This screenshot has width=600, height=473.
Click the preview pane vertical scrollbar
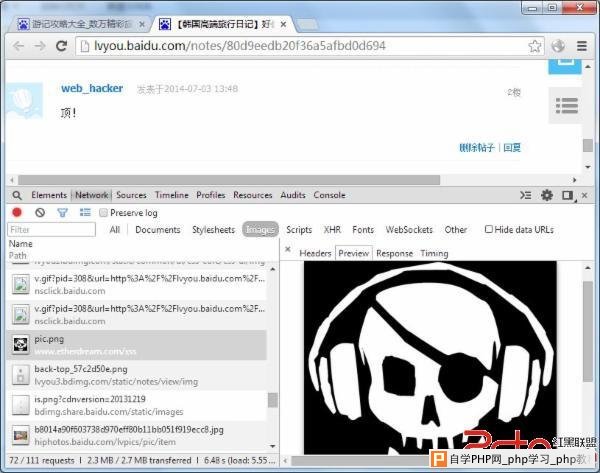coord(588,331)
